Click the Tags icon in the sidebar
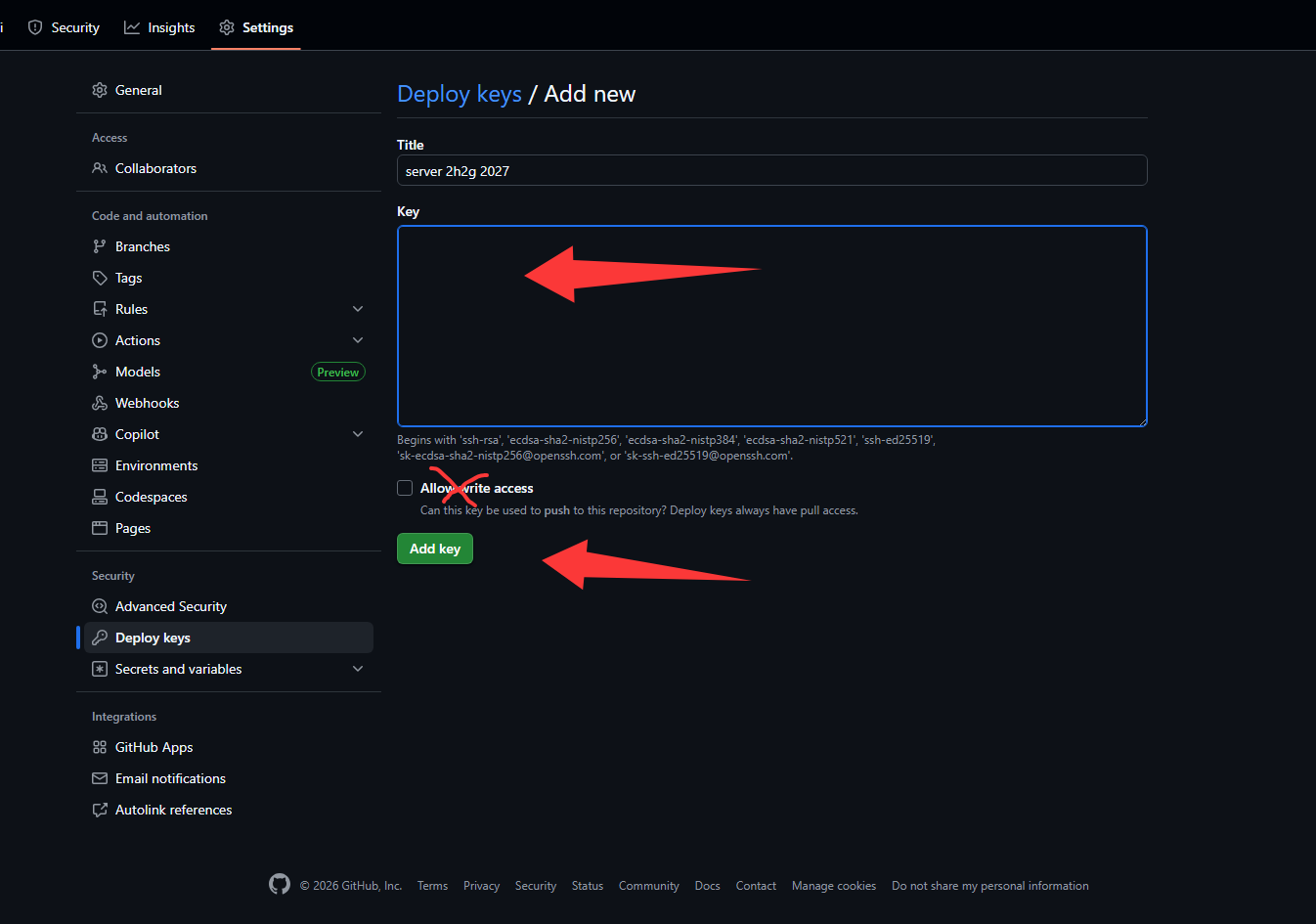Image resolution: width=1316 pixels, height=924 pixels. point(100,278)
